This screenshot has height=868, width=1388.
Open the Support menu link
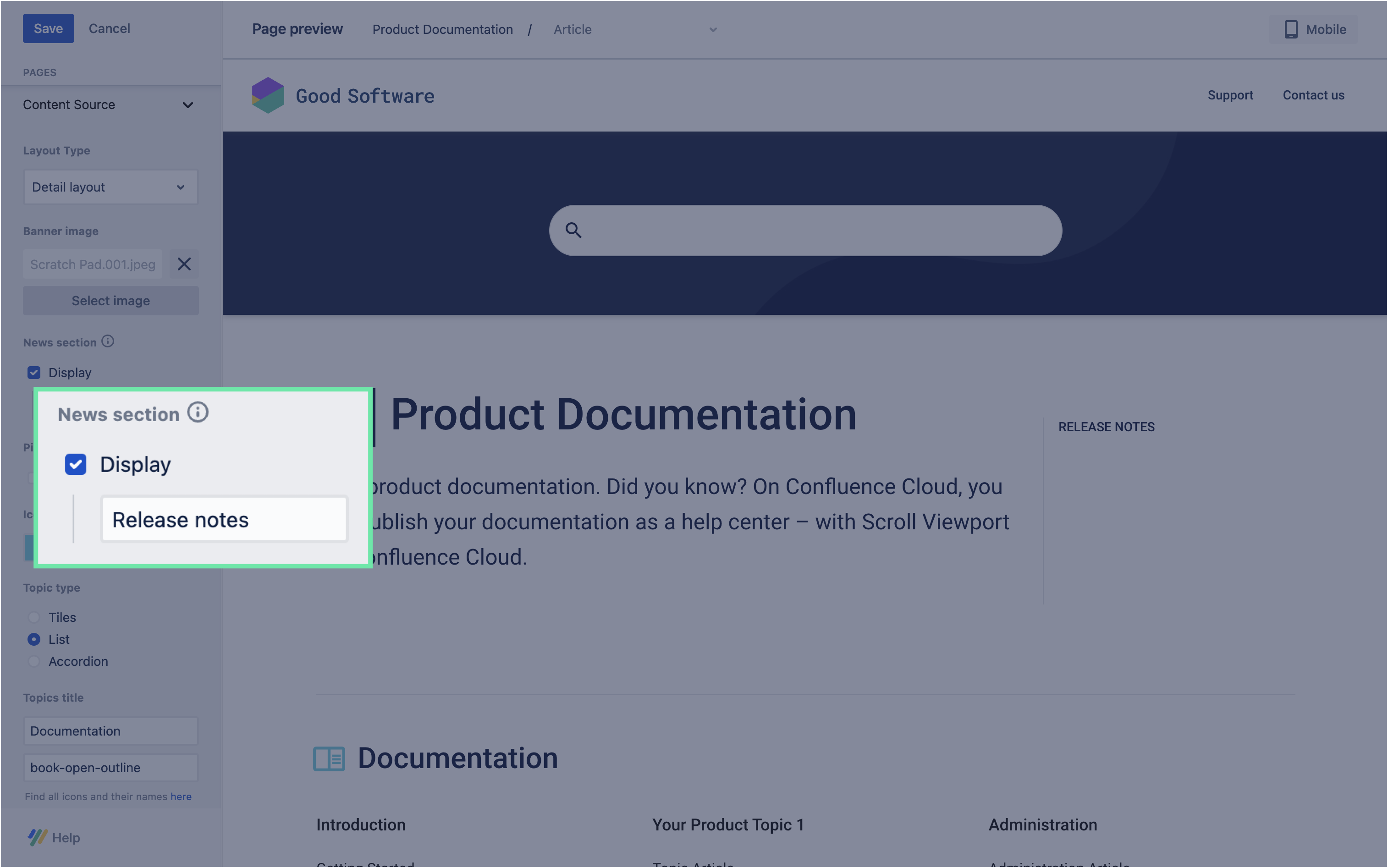(1229, 95)
